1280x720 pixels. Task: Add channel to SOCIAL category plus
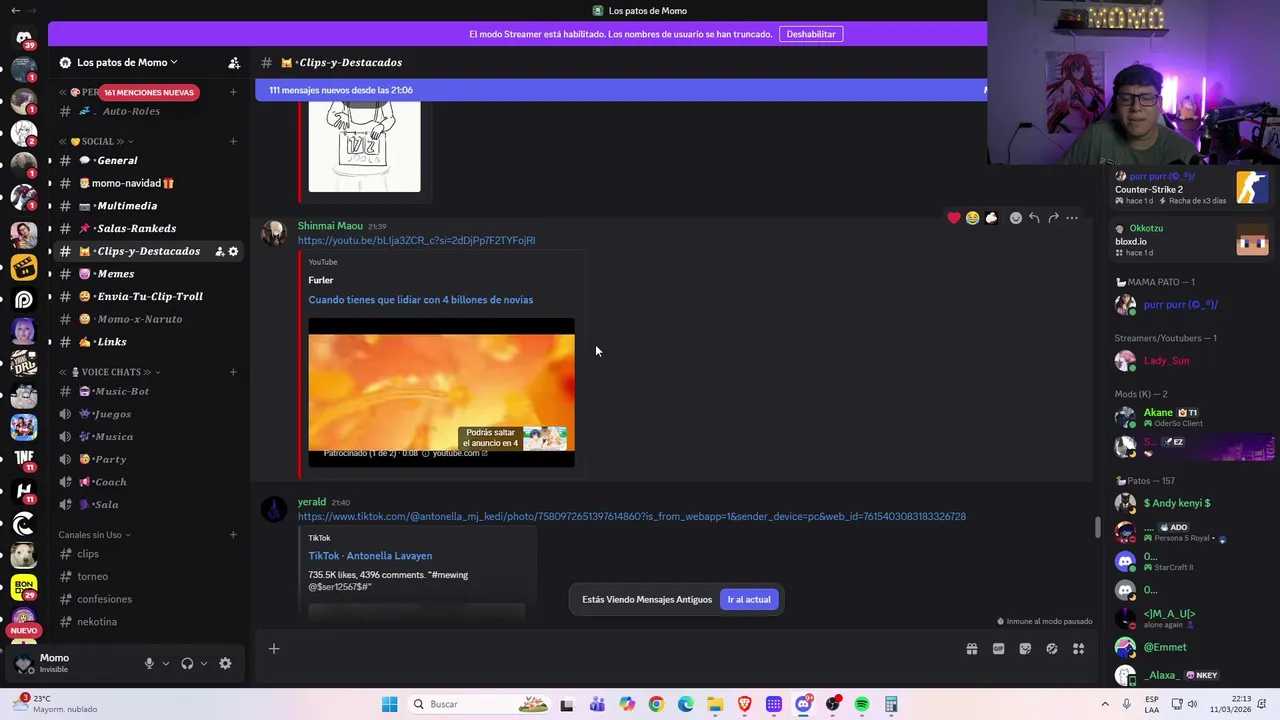(x=233, y=141)
